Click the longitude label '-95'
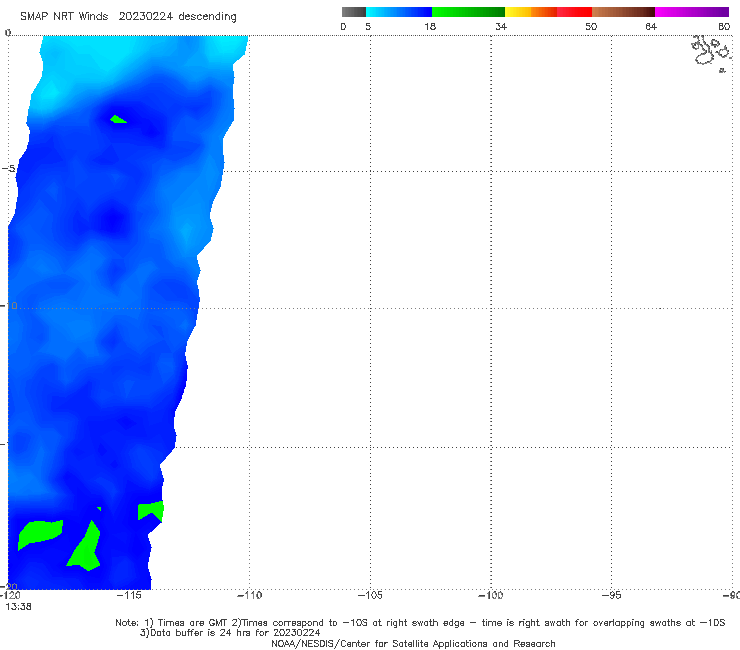The image size is (740, 650). pyautogui.click(x=611, y=595)
